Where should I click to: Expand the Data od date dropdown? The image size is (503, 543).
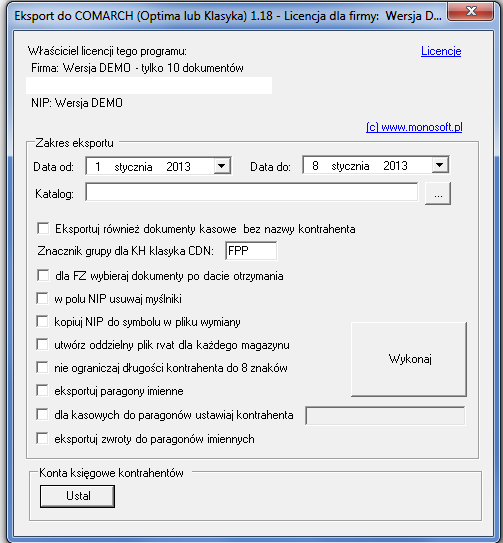click(x=222, y=166)
